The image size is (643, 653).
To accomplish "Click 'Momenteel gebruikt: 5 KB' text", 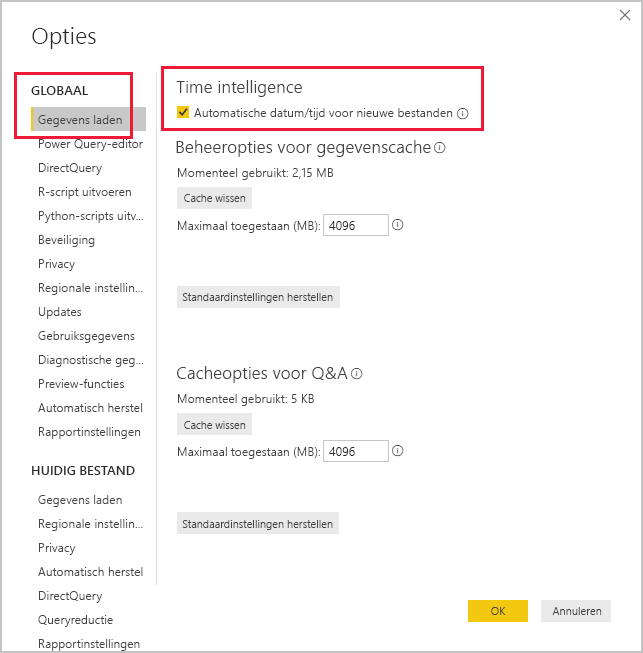I will (246, 399).
